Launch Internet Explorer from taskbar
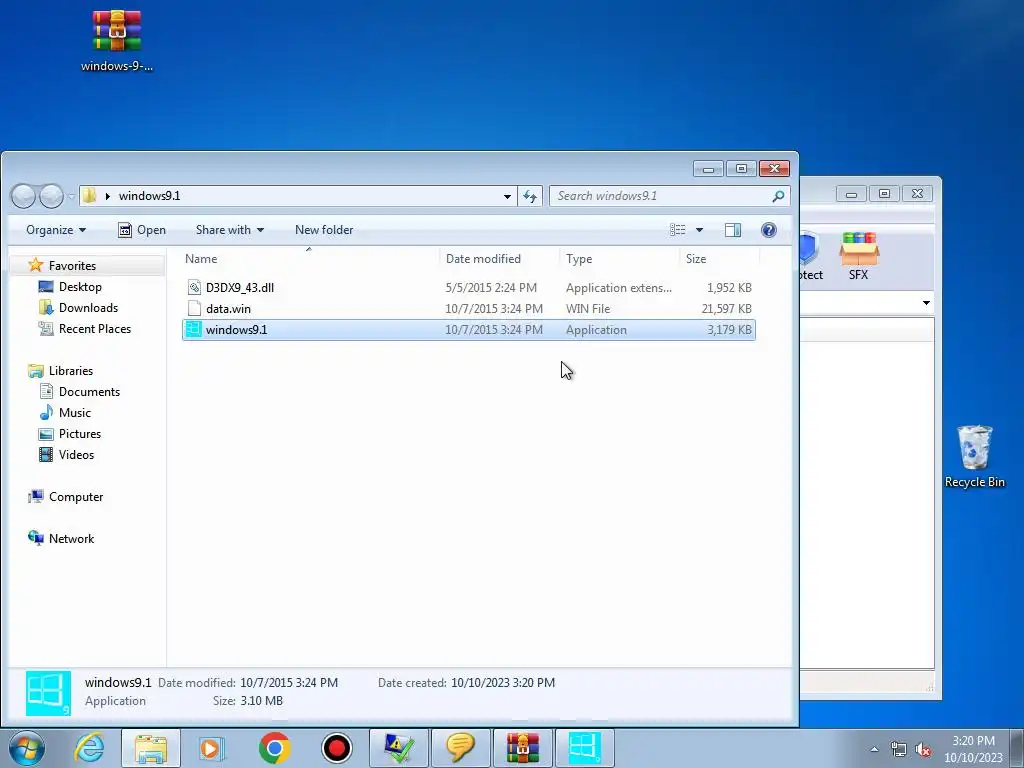The width and height of the screenshot is (1024, 768). pyautogui.click(x=89, y=748)
